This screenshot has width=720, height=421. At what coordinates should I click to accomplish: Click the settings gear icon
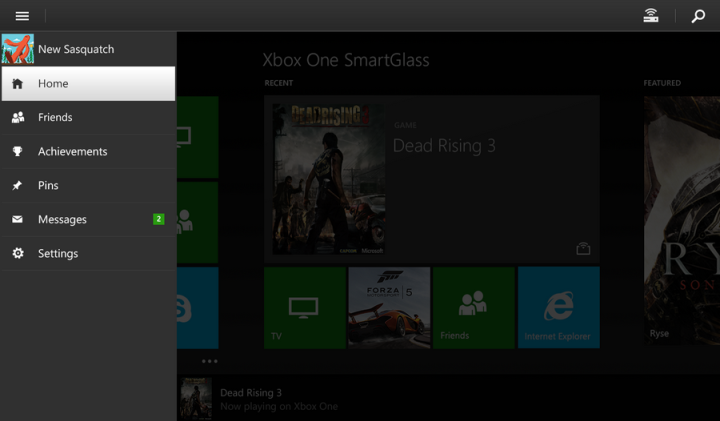[18, 253]
